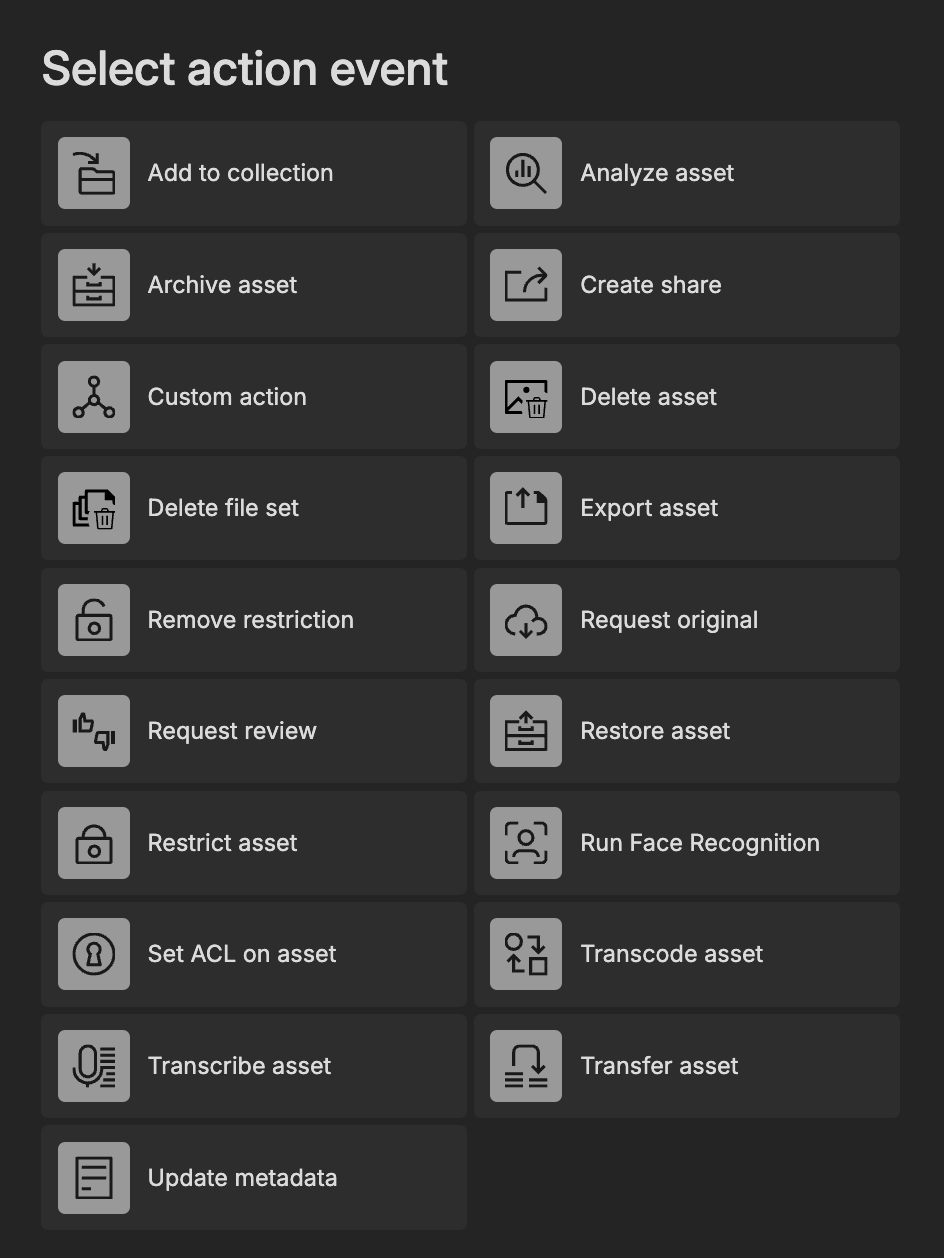This screenshot has width=944, height=1258.
Task: Click the Transfer asset download icon
Action: 526,1066
